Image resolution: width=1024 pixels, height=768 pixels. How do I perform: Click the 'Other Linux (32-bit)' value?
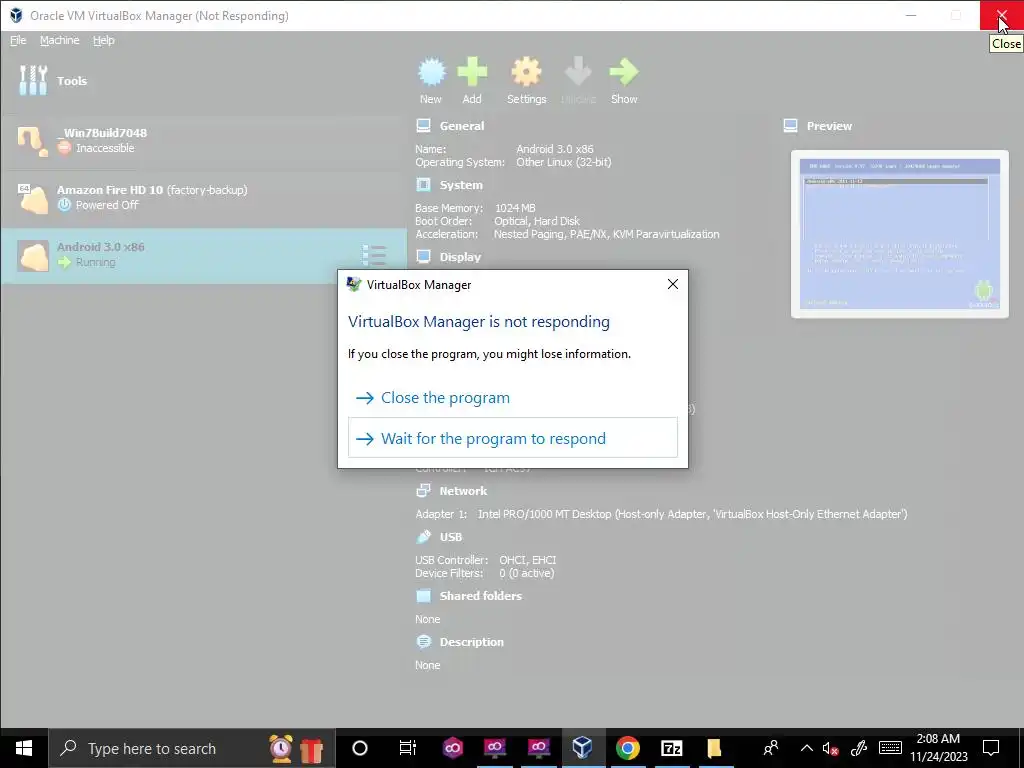564,162
